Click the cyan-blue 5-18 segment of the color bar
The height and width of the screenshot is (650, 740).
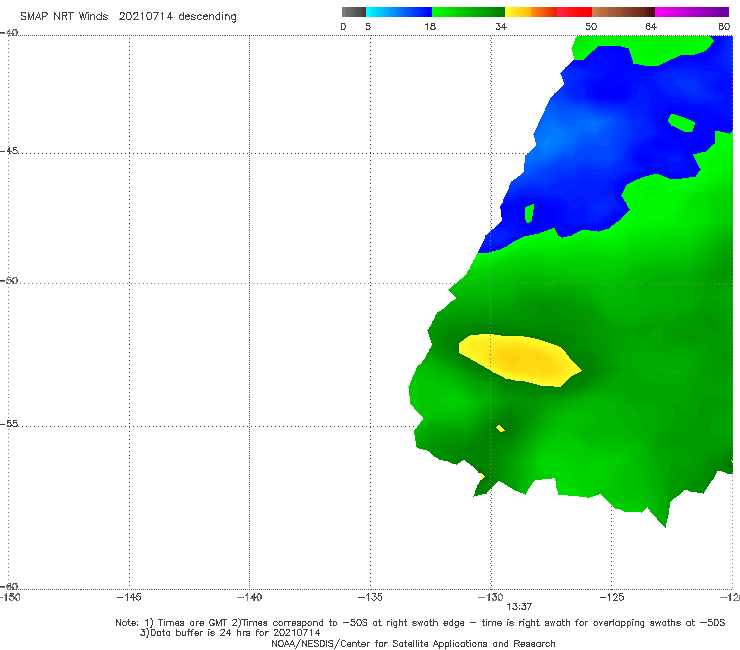pyautogui.click(x=399, y=12)
